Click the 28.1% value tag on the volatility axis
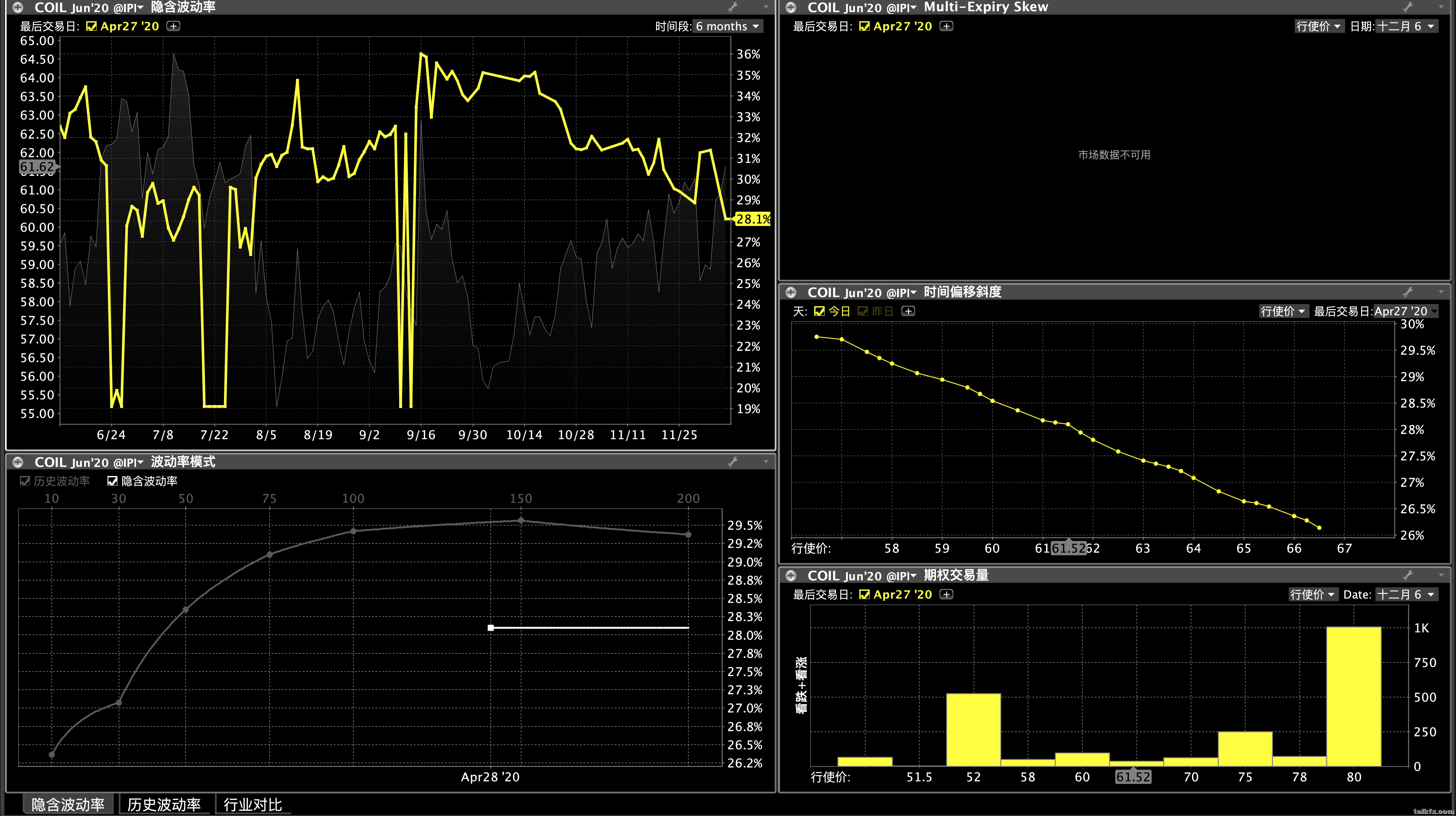Viewport: 1456px width, 816px height. pyautogui.click(x=753, y=219)
